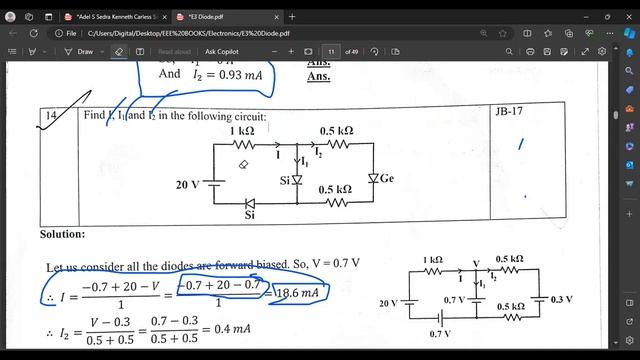This screenshot has height=360, width=640.
Task: Open the sidebar Outlook icon
Action: coord(629,165)
